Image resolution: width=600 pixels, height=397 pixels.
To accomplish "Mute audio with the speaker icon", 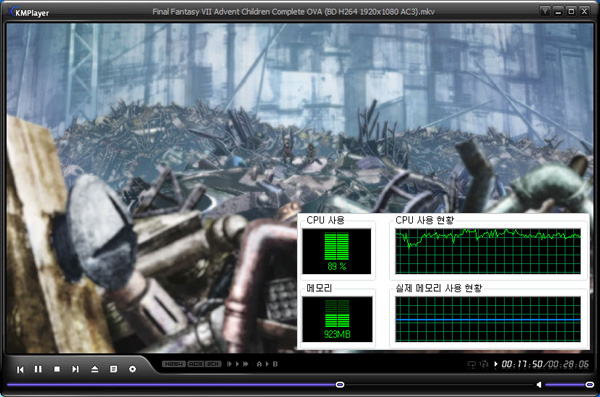I will tap(539, 384).
